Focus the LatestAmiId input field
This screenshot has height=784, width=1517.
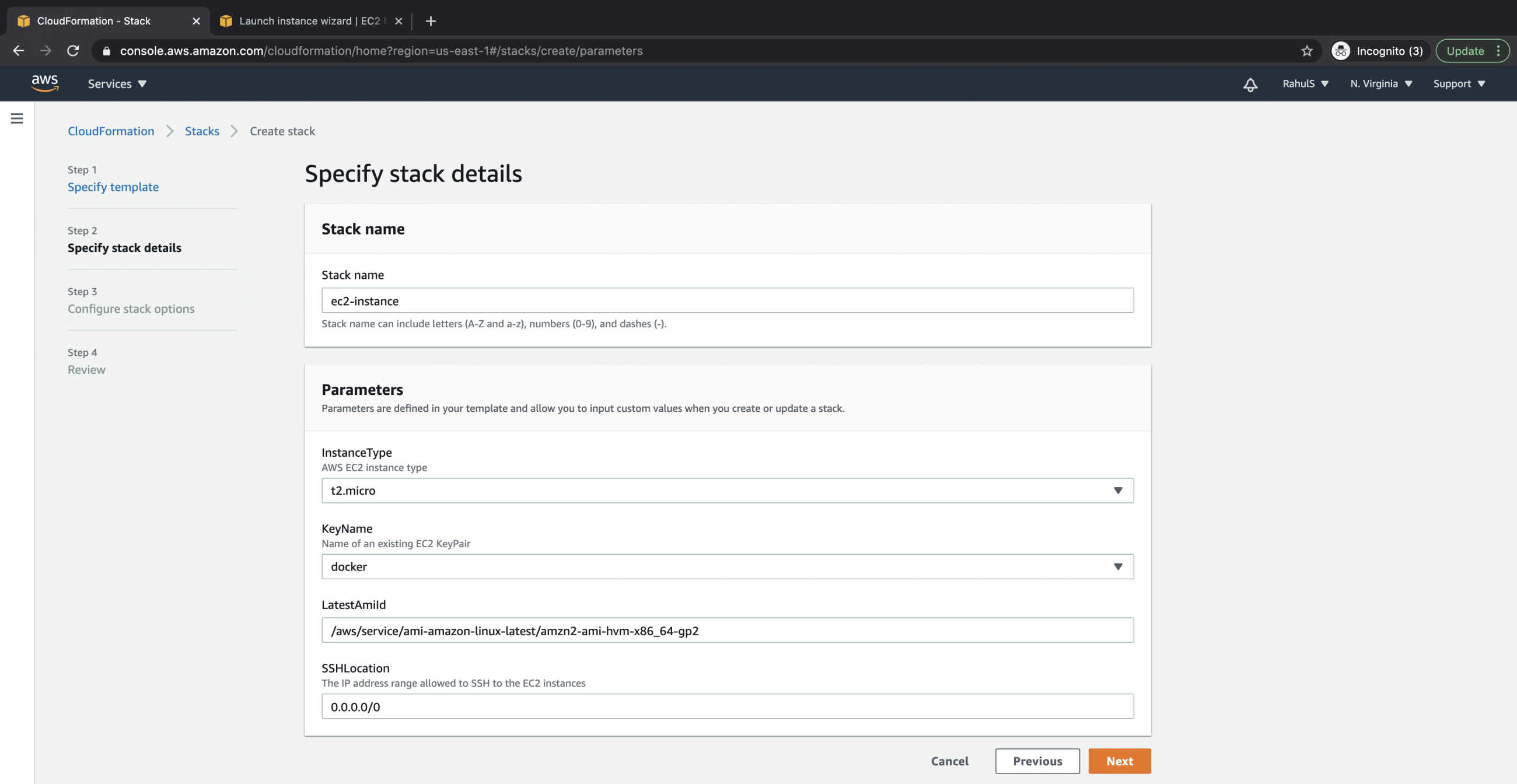[728, 630]
